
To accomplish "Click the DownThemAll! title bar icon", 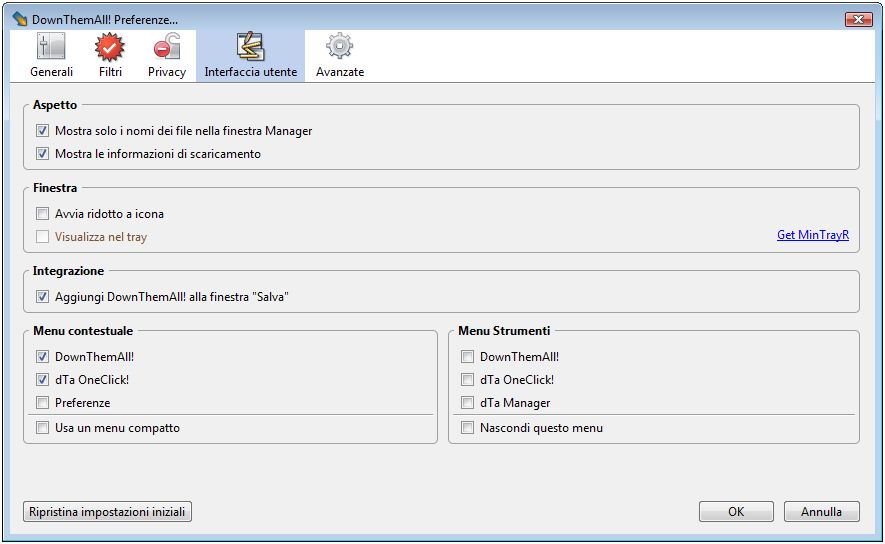I will click(19, 19).
